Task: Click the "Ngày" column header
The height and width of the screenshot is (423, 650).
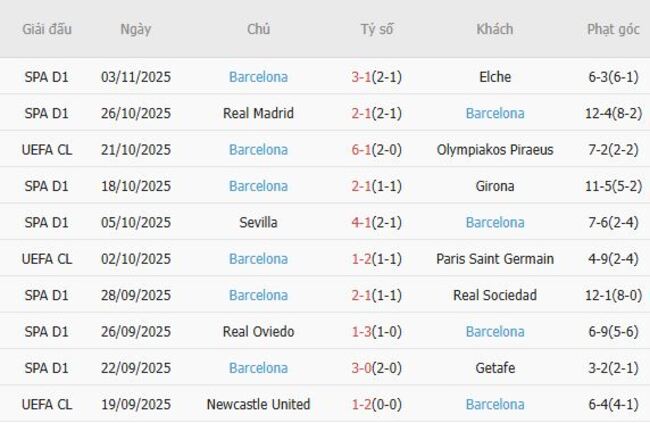Action: [x=136, y=29]
